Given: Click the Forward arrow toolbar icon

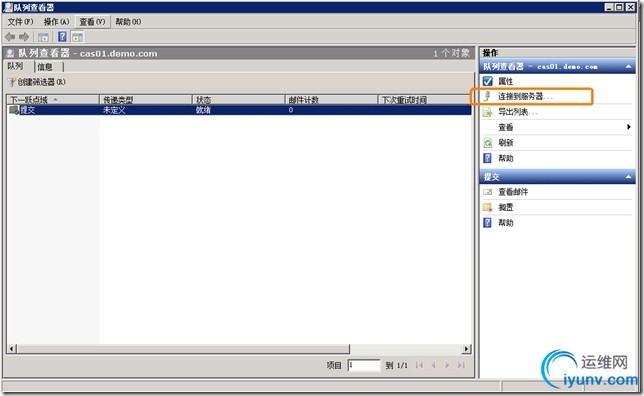Looking at the screenshot, I should 24,37.
